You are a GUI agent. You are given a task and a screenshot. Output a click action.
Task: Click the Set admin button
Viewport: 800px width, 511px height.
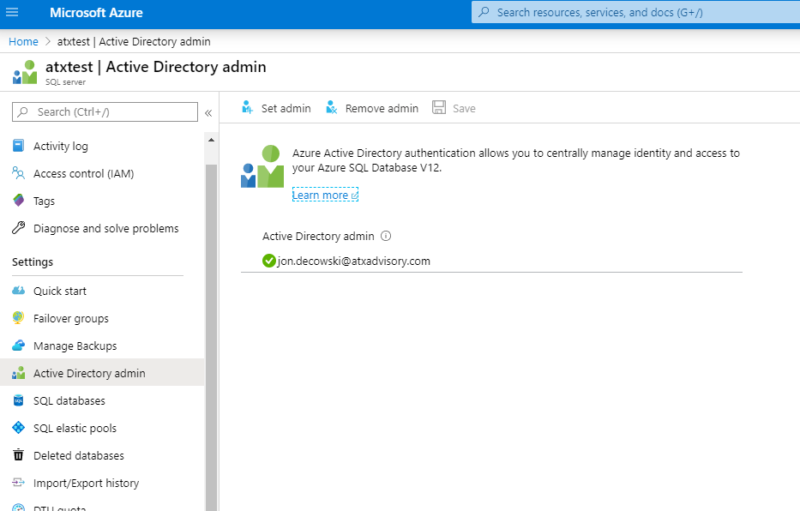(x=276, y=108)
